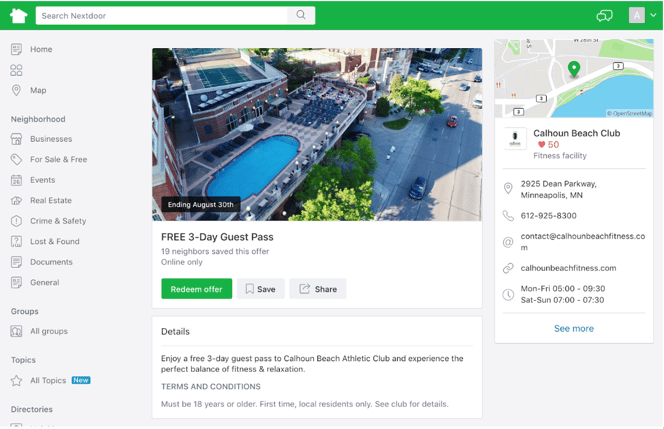Click the For Sale & Free tag icon
Image resolution: width=664 pixels, height=429 pixels.
tap(16, 159)
